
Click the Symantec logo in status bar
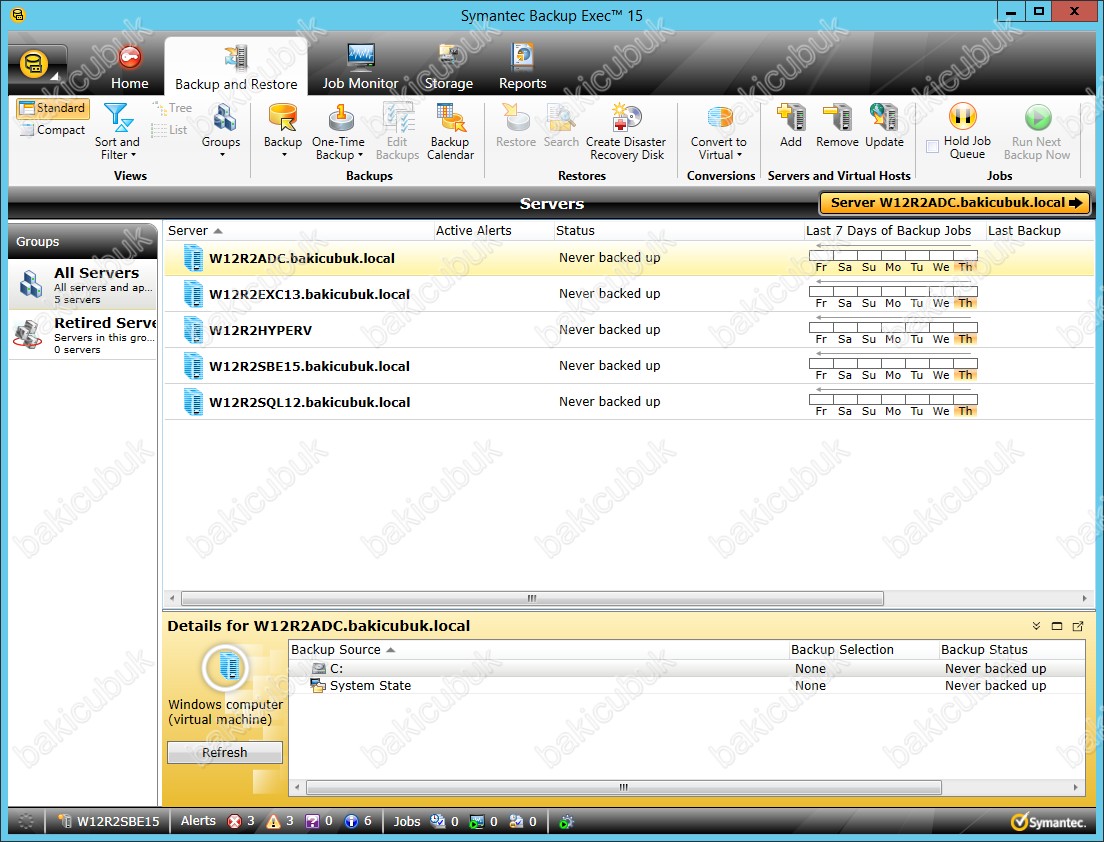1048,822
